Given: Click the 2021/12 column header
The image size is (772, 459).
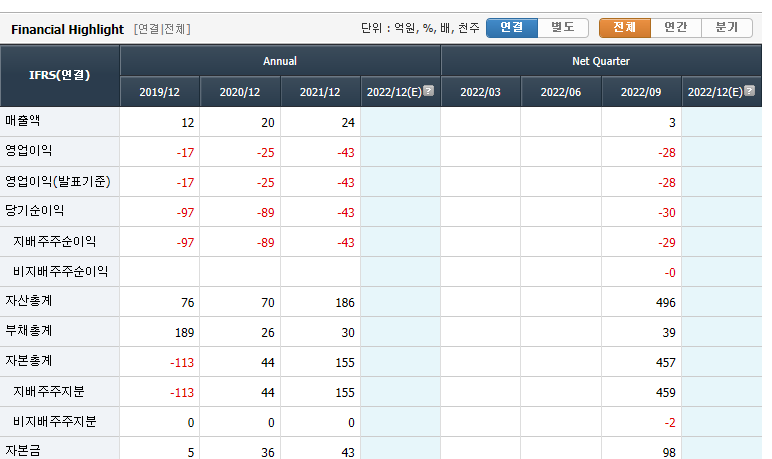Looking at the screenshot, I should pyautogui.click(x=320, y=92).
